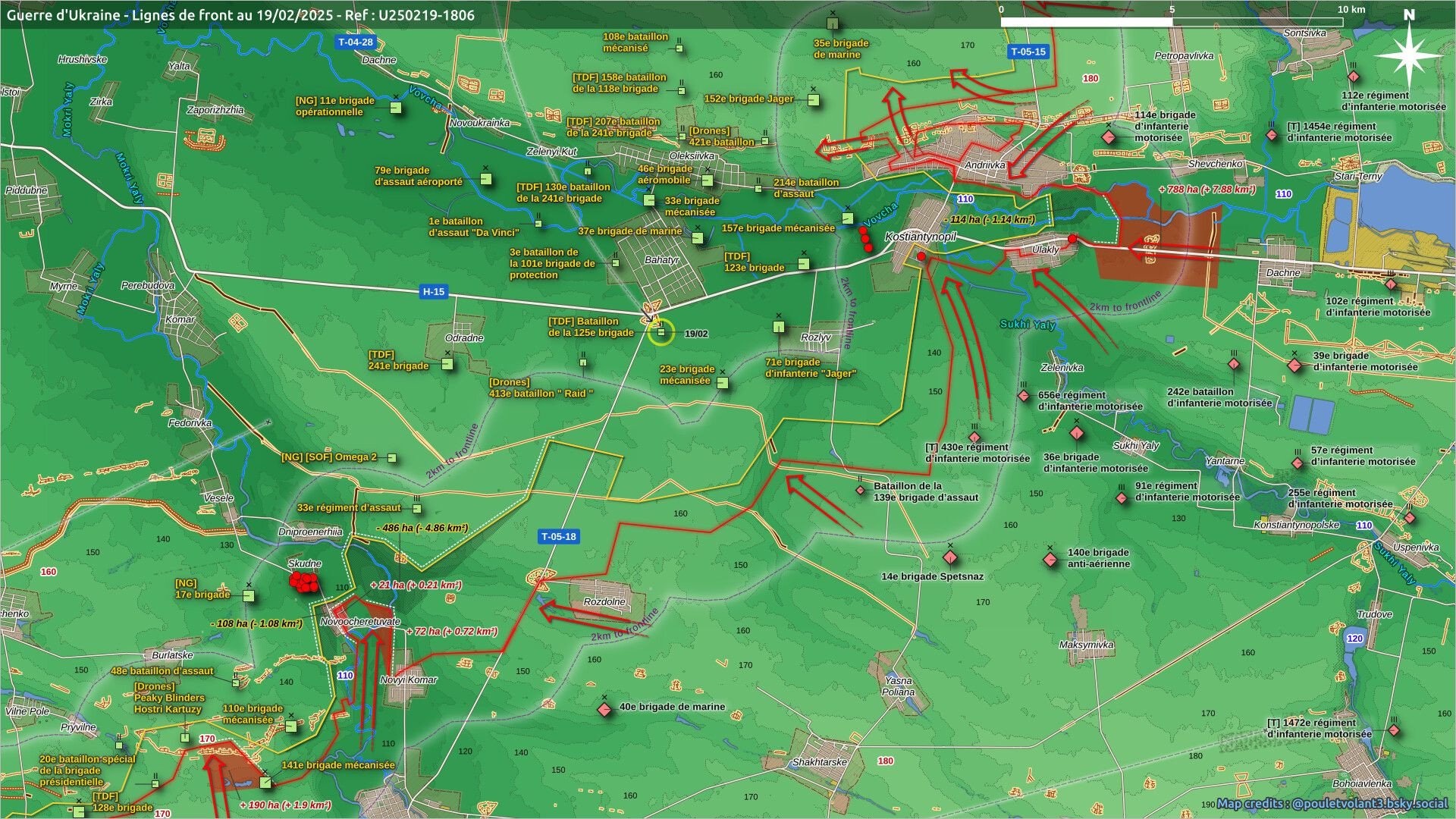Click the T-05-18 road shield
Image resolution: width=1456 pixels, height=819 pixels.
(x=559, y=536)
